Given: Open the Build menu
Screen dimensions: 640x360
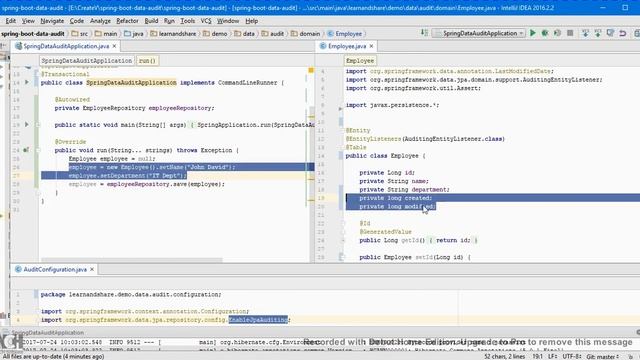Looking at the screenshot, I should pos(151,21).
